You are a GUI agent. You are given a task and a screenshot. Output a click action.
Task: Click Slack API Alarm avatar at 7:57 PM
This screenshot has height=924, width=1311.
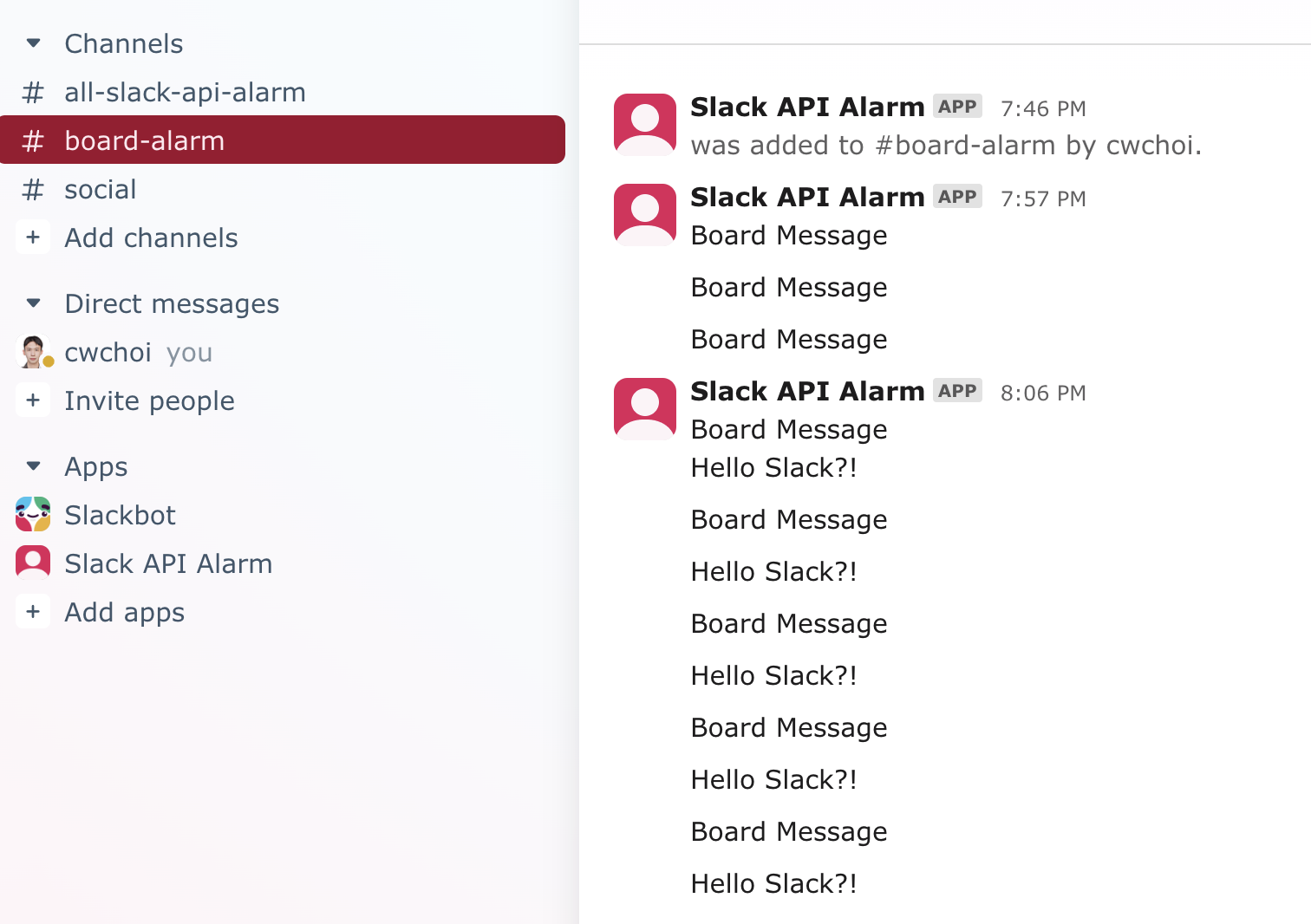click(645, 215)
